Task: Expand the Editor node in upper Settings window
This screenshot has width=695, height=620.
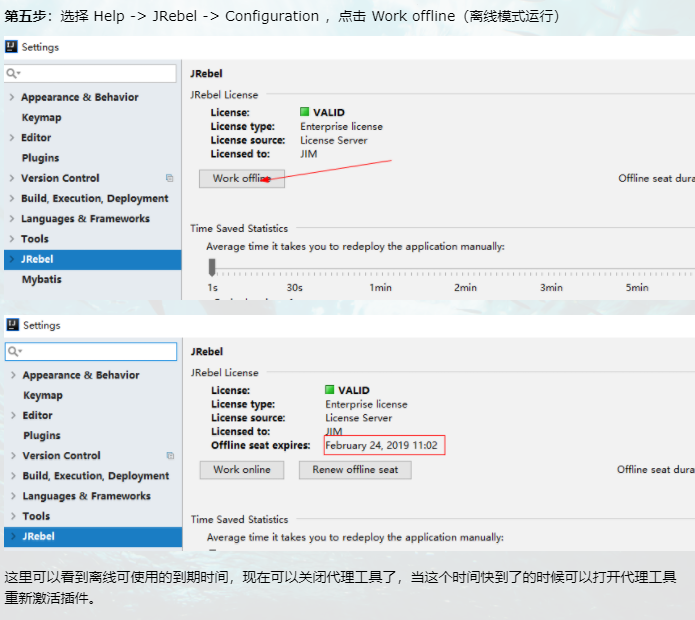Action: [x=11, y=138]
